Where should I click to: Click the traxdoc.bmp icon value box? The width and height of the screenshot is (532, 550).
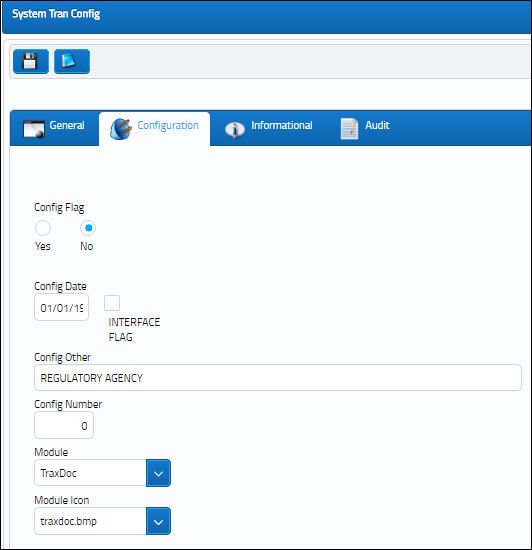(90, 521)
